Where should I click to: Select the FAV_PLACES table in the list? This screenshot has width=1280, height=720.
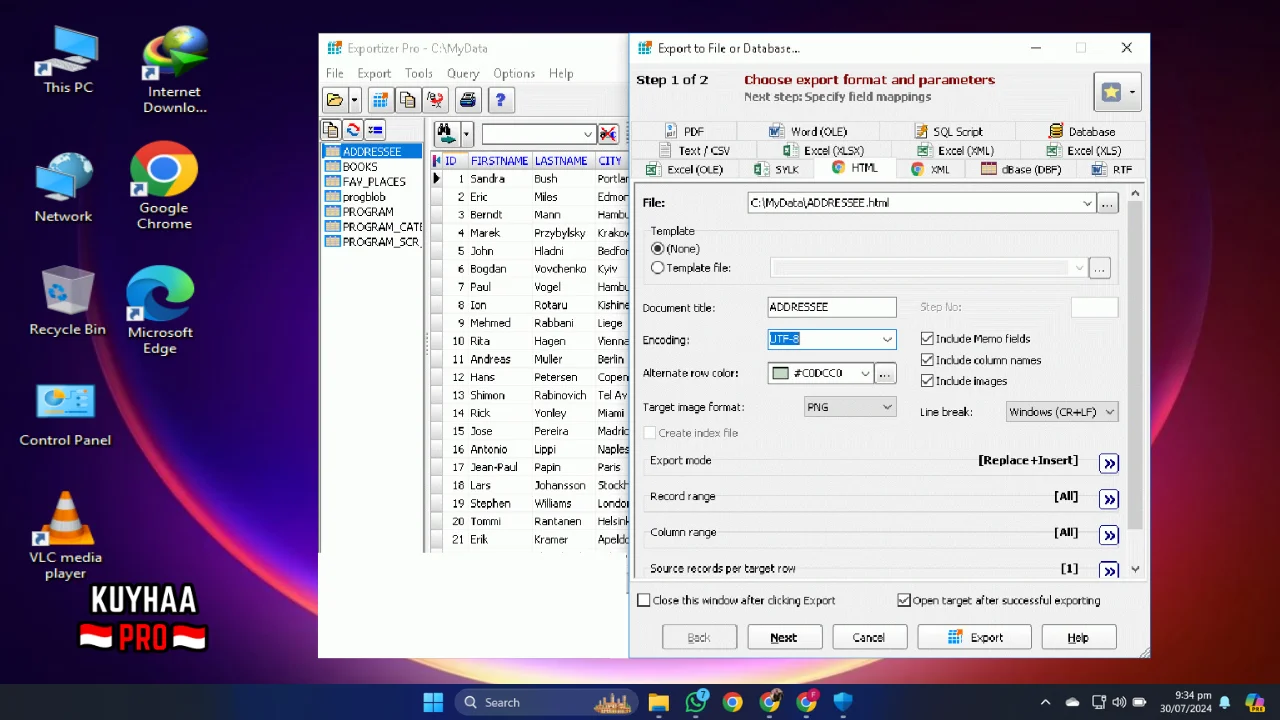click(374, 182)
